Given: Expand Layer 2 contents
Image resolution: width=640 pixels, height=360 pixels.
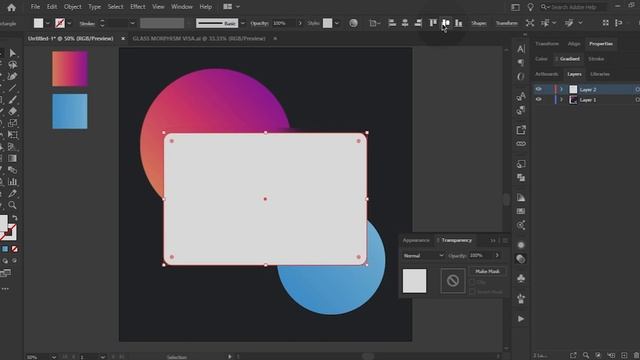Looking at the screenshot, I should (561, 89).
